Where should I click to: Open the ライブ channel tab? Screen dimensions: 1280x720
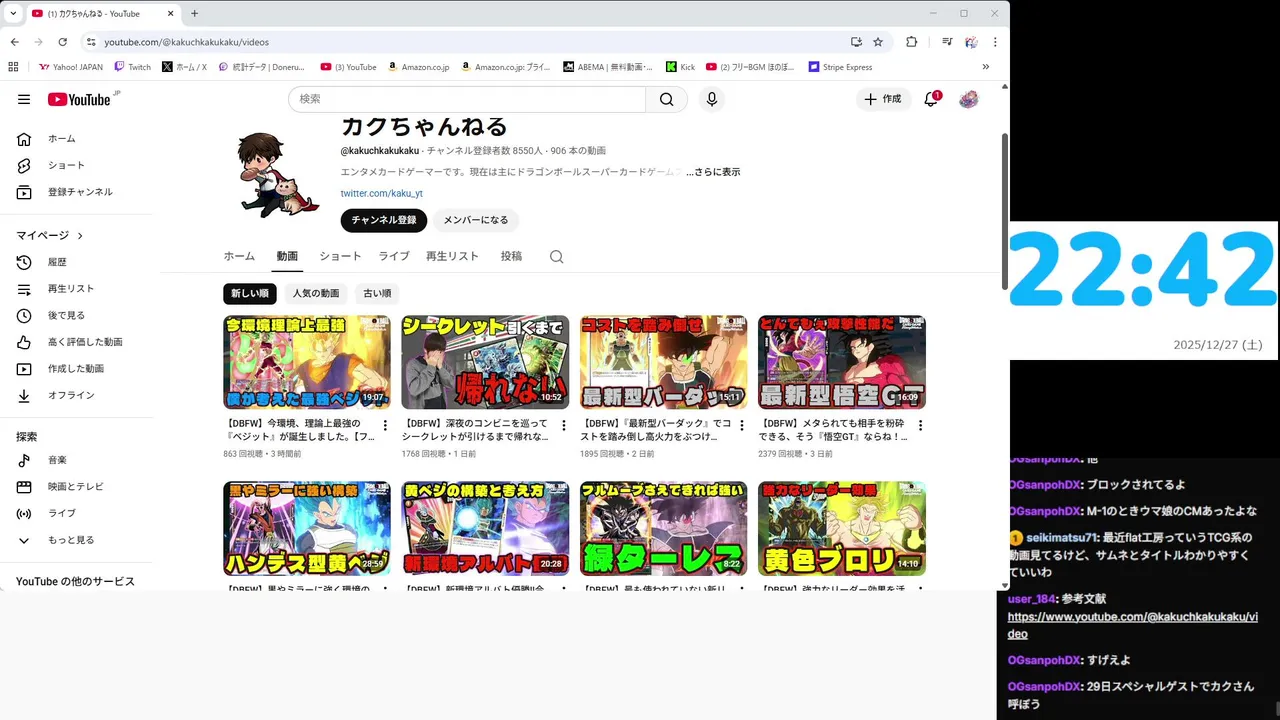[x=394, y=256]
